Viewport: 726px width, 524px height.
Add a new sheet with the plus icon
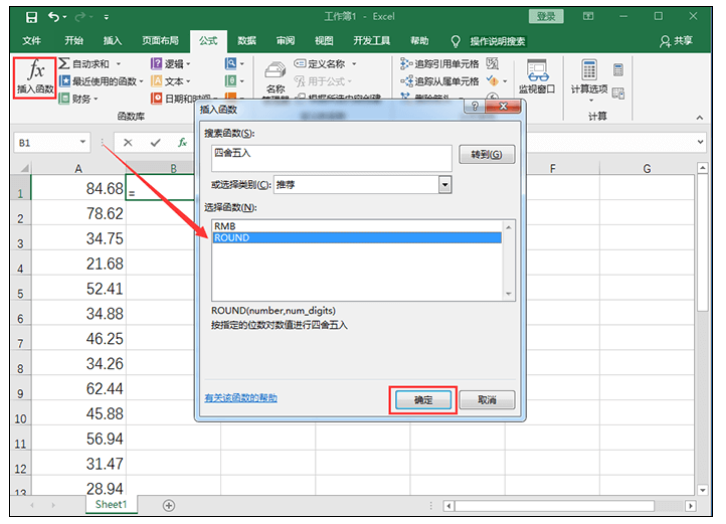tap(169, 505)
